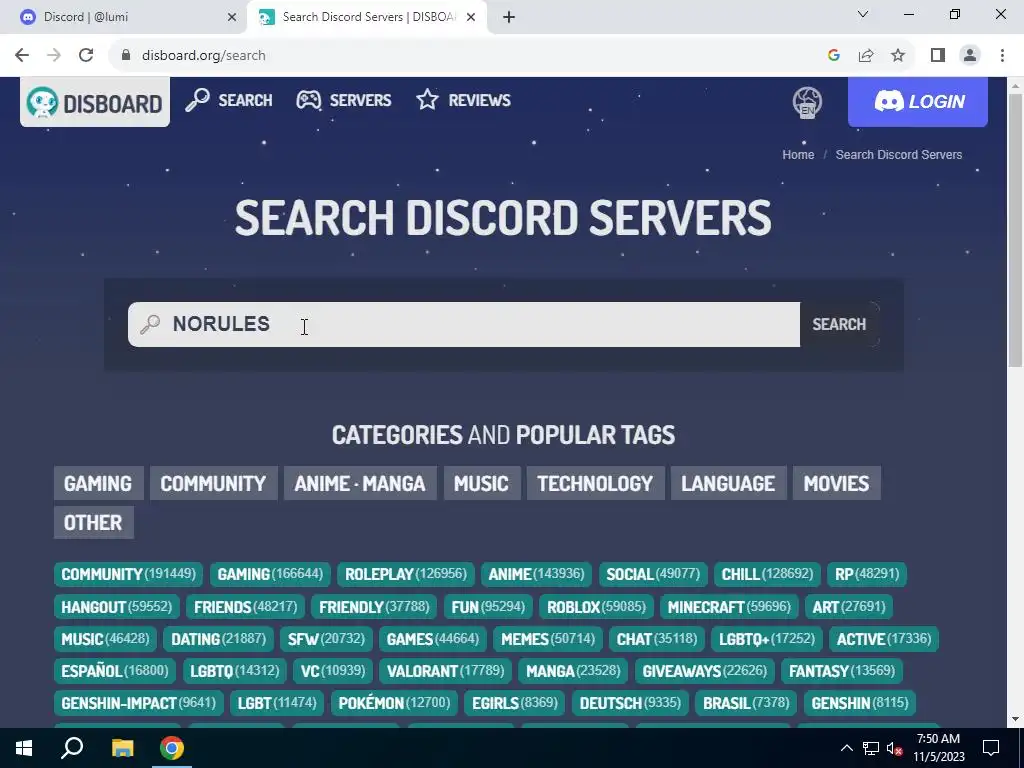Click Search Discord Servers breadcrumb
Viewport: 1024px width, 768px height.
[899, 155]
